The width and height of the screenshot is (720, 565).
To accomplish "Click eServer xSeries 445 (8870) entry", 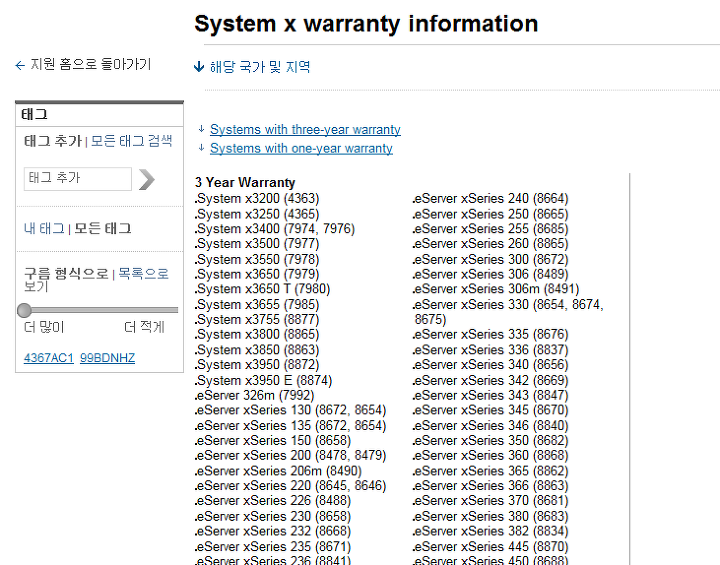I will [490, 547].
